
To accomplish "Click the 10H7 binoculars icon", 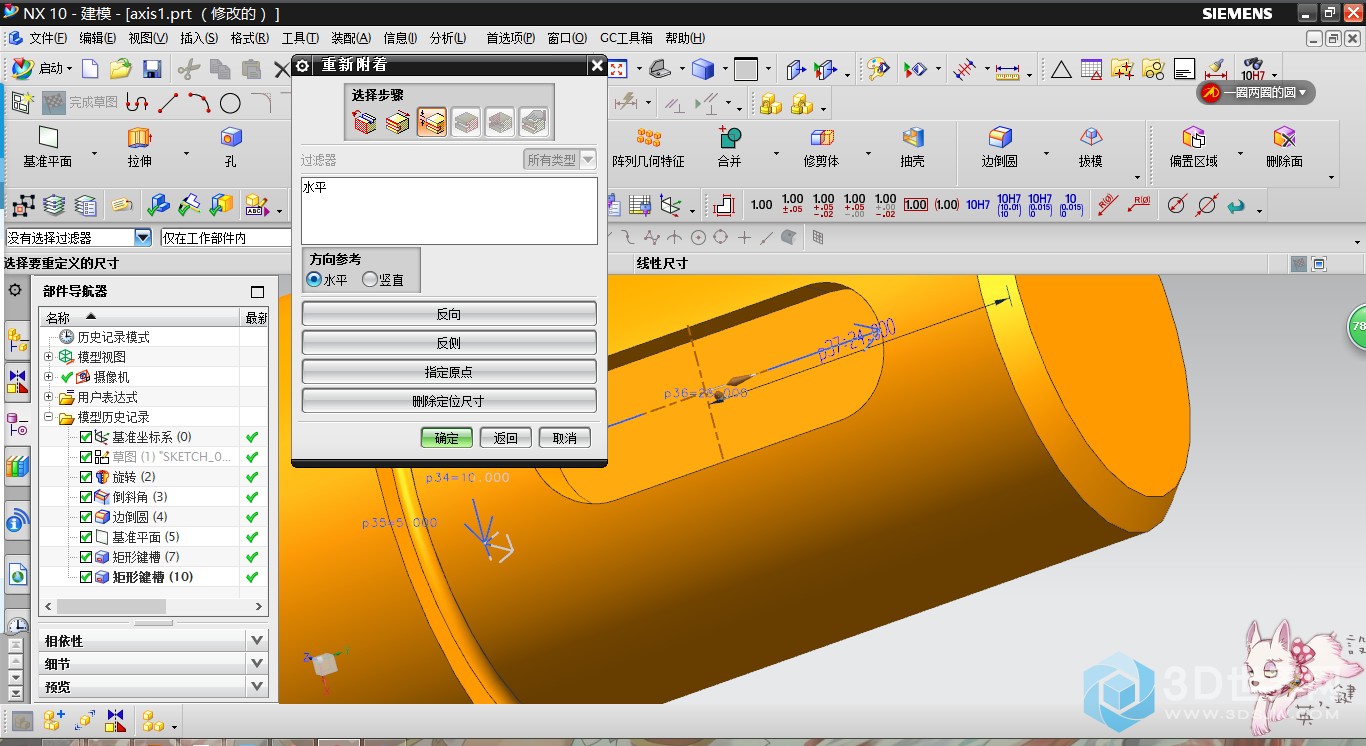I will tap(1253, 69).
